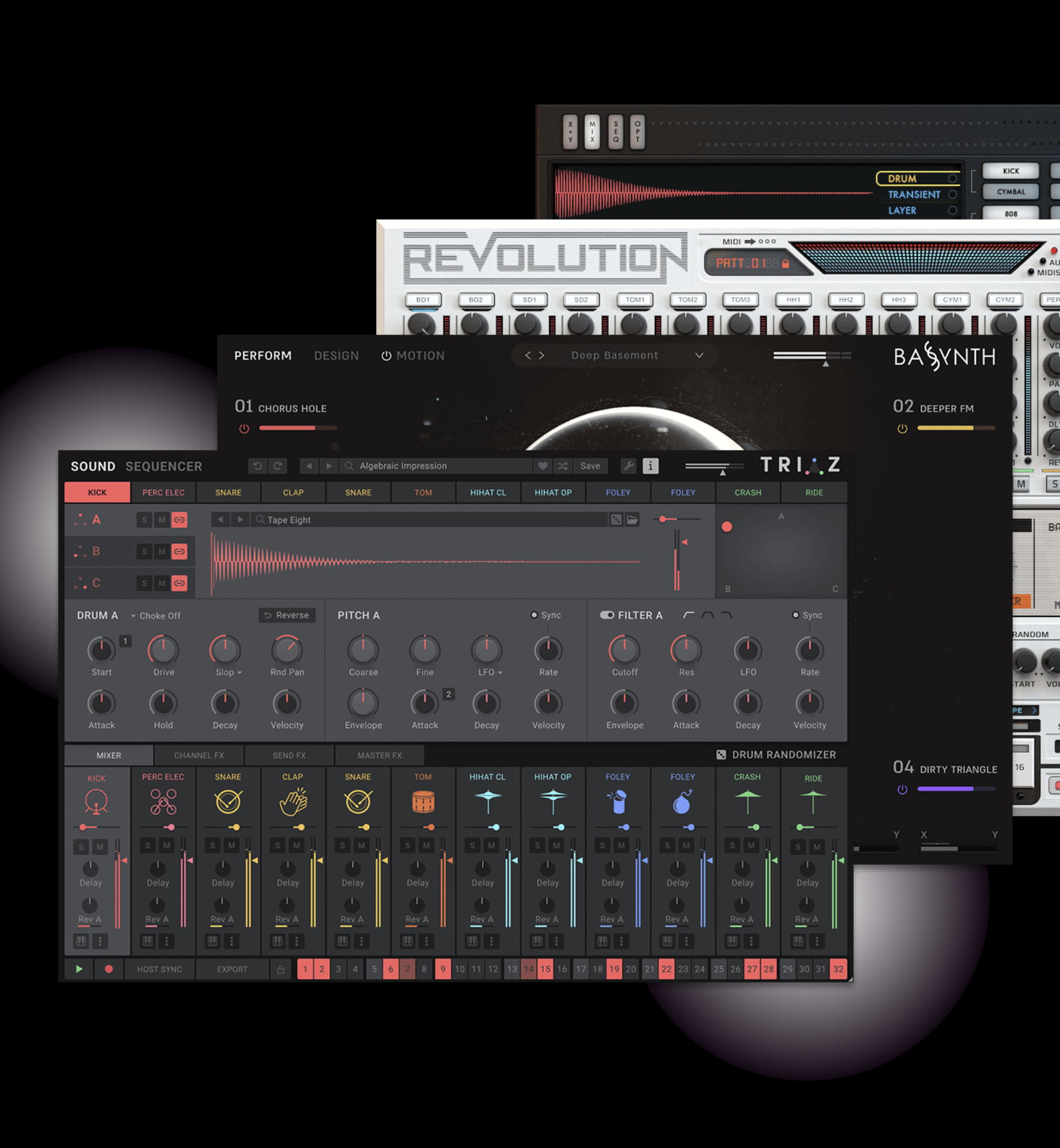Expand the Deep Basement preset dropdown in Bassynth
Image resolution: width=1060 pixels, height=1148 pixels.
pyautogui.click(x=699, y=355)
